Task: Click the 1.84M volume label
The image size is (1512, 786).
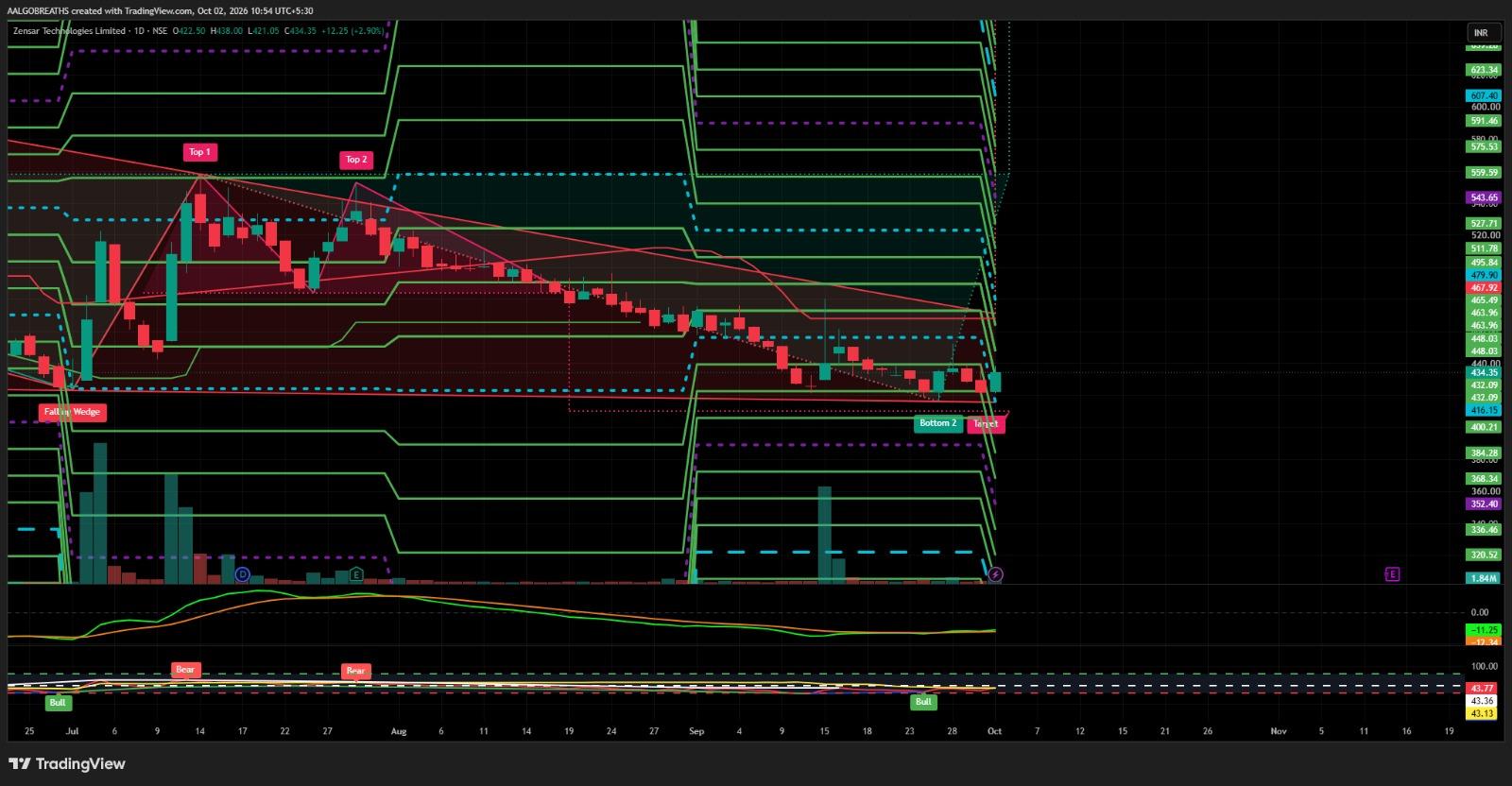Action: (1484, 578)
